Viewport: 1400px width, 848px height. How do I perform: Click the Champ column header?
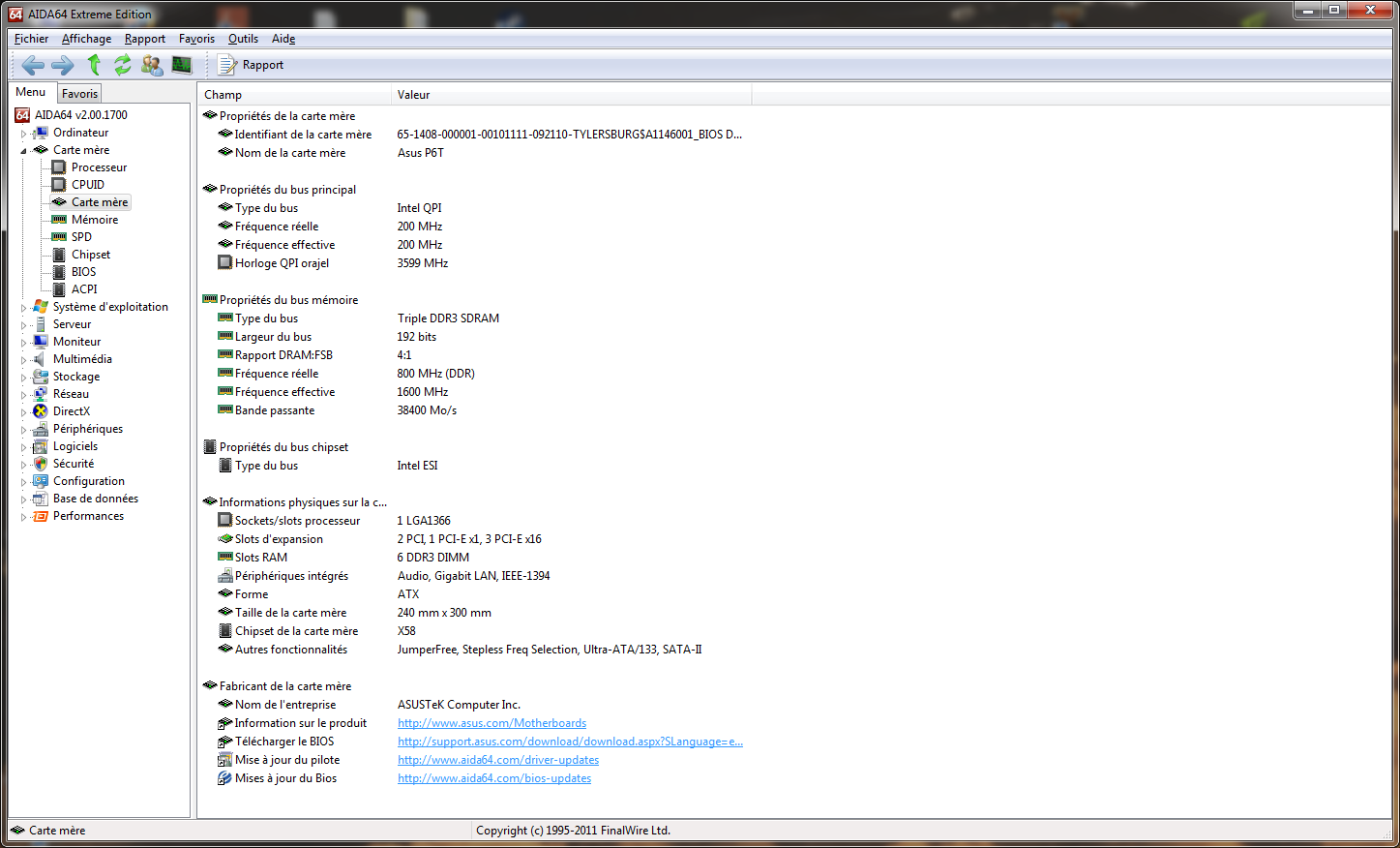(294, 95)
